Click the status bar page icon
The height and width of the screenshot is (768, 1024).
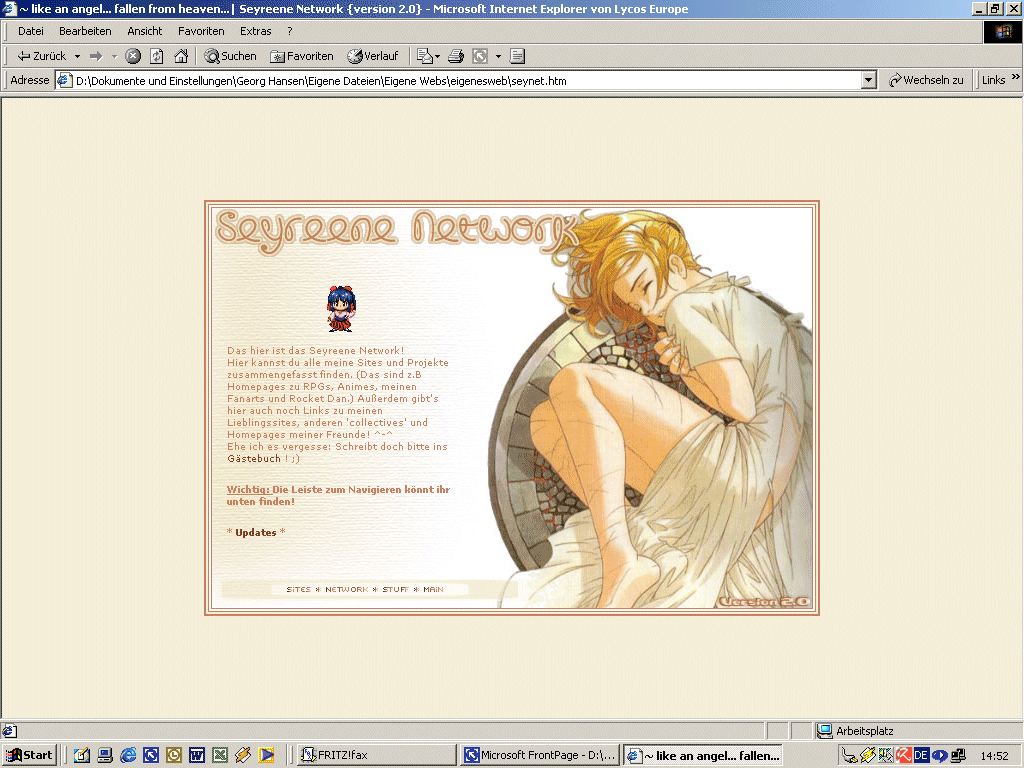tap(10, 731)
